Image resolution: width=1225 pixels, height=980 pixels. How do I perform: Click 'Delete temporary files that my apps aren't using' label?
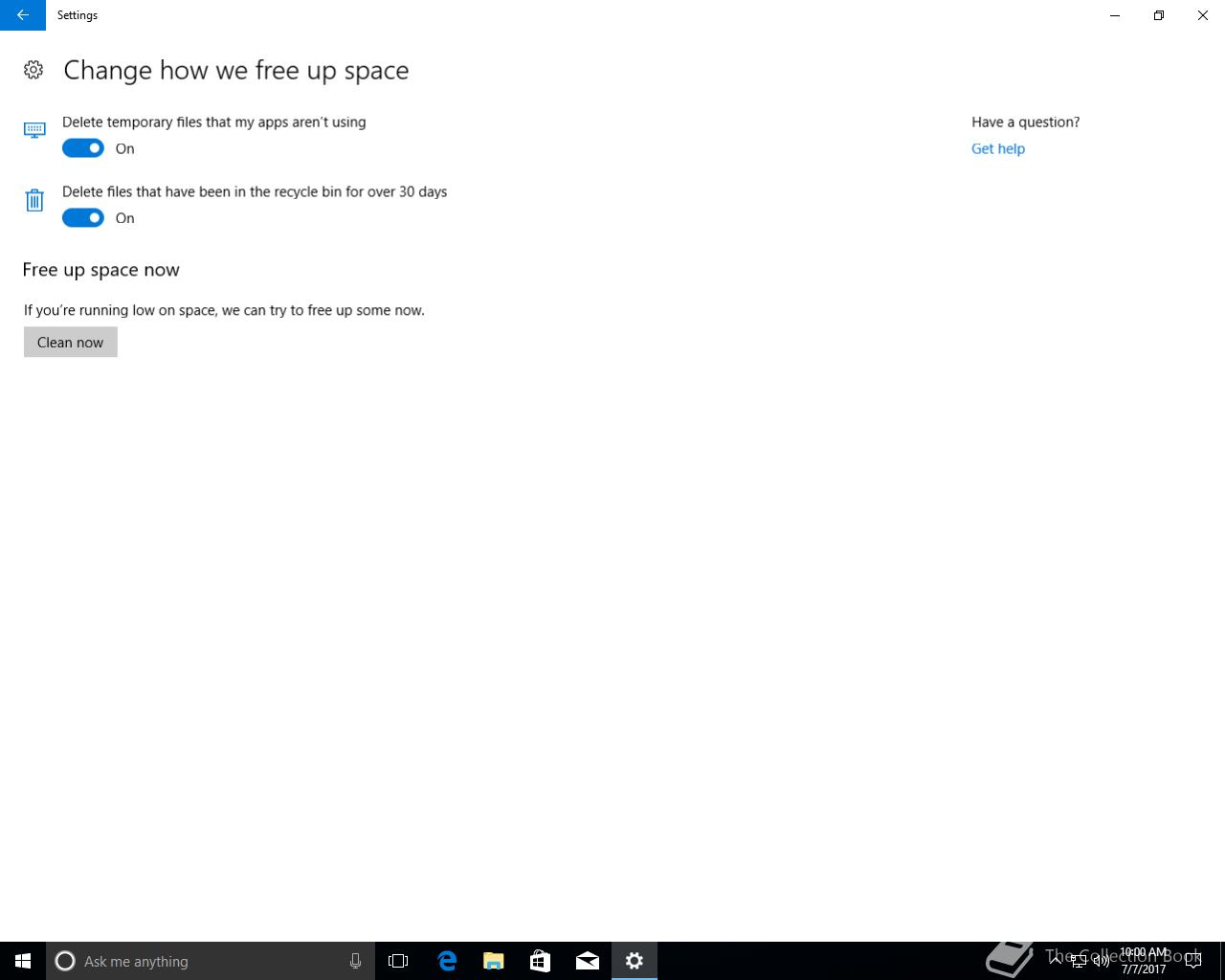click(x=214, y=122)
